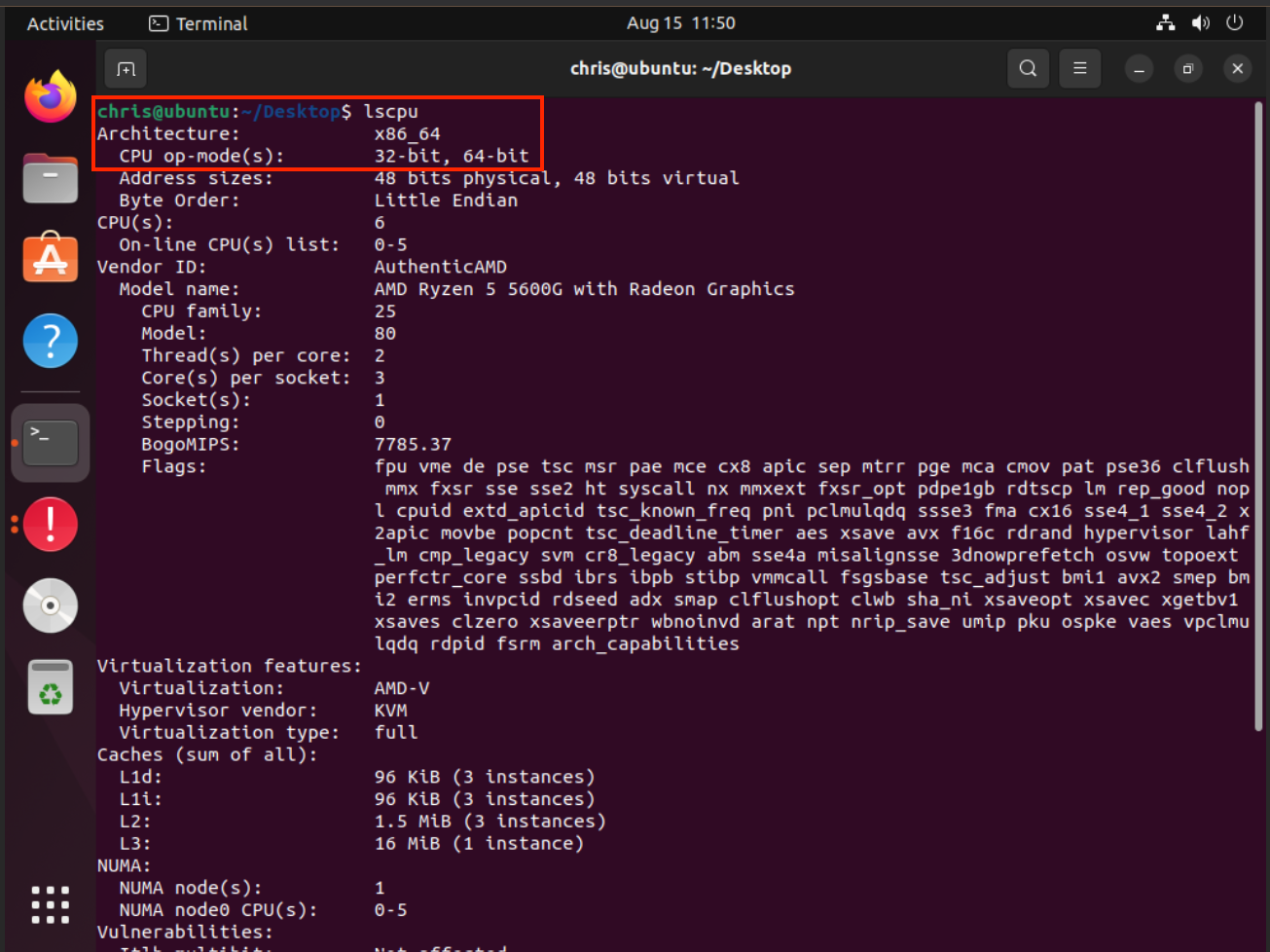1270x952 pixels.
Task: Click the KVM hypervisor vendor value
Action: pos(391,712)
